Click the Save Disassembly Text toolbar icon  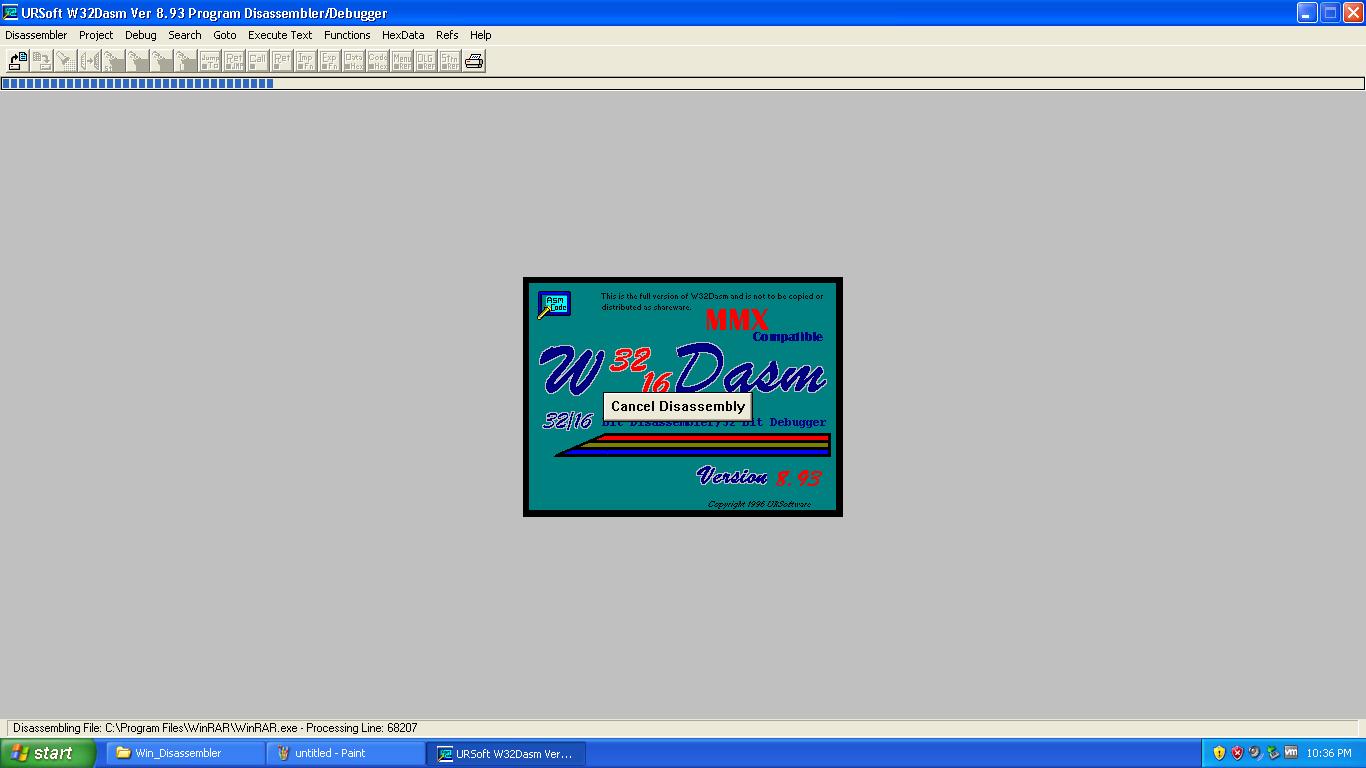(41, 61)
